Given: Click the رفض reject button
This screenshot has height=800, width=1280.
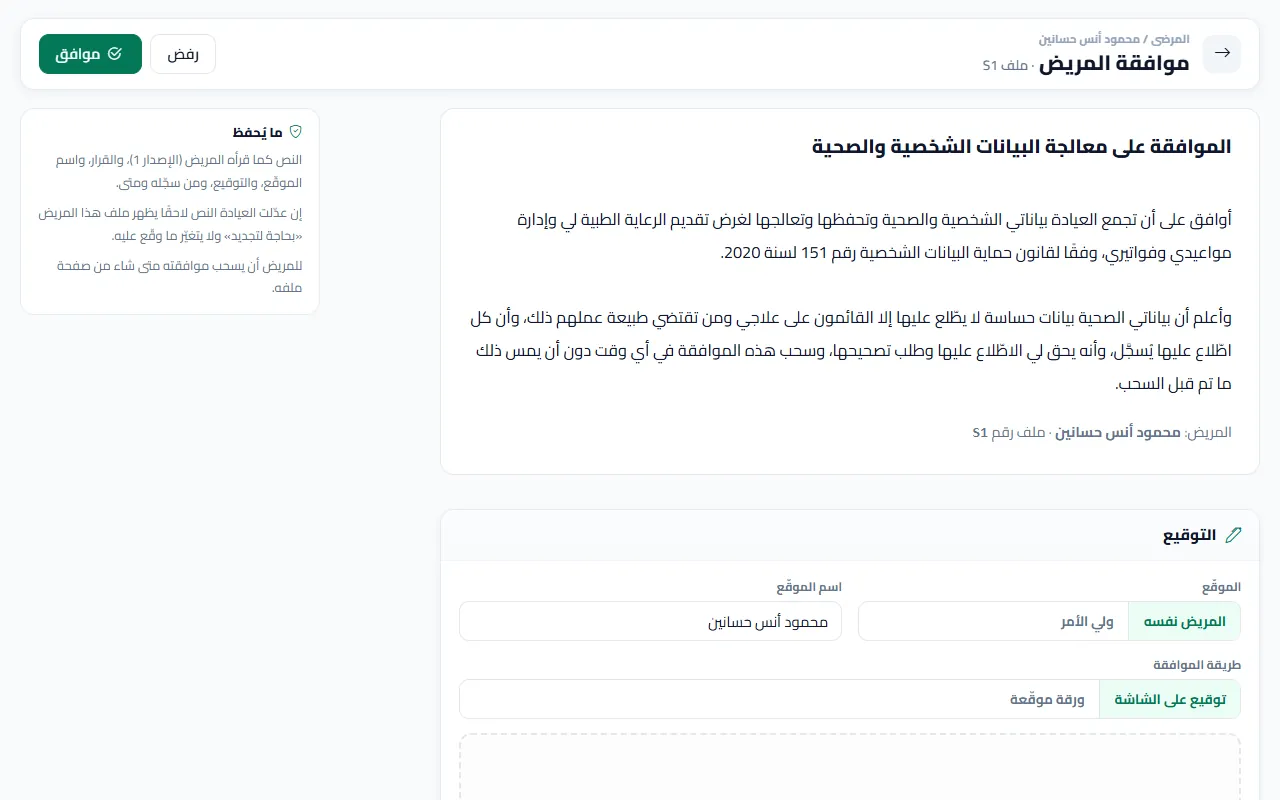Looking at the screenshot, I should (x=183, y=54).
